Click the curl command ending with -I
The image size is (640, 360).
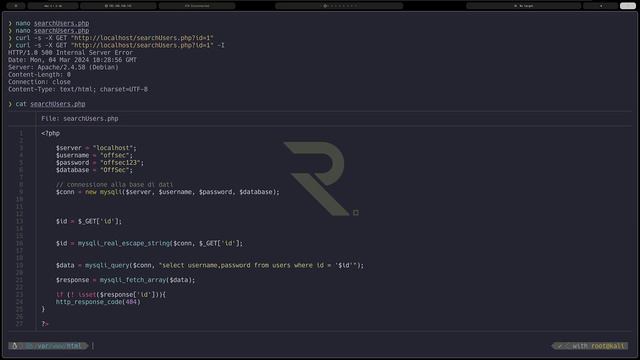tap(120, 45)
